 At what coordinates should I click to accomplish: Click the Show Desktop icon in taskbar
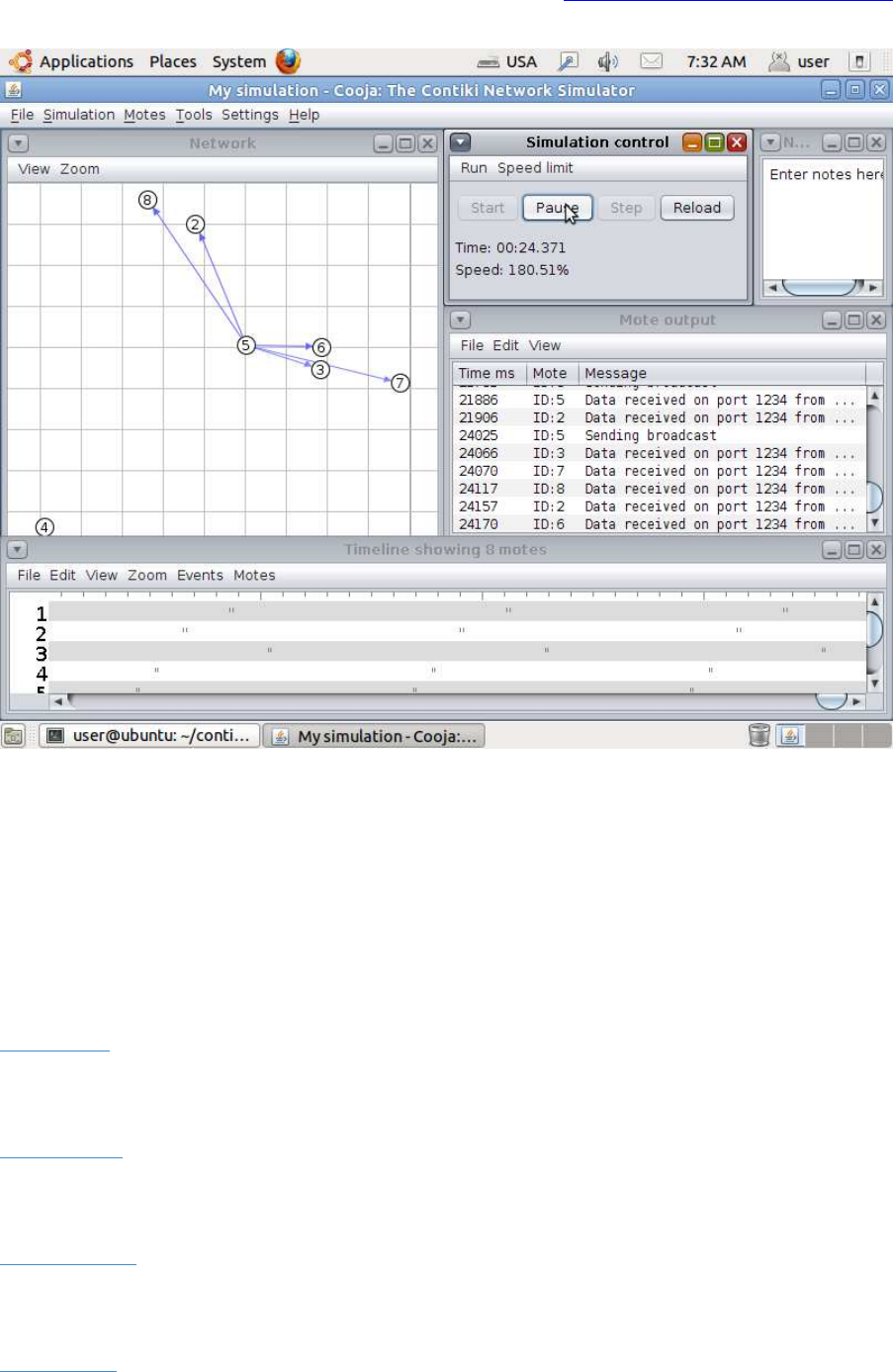tap(13, 736)
